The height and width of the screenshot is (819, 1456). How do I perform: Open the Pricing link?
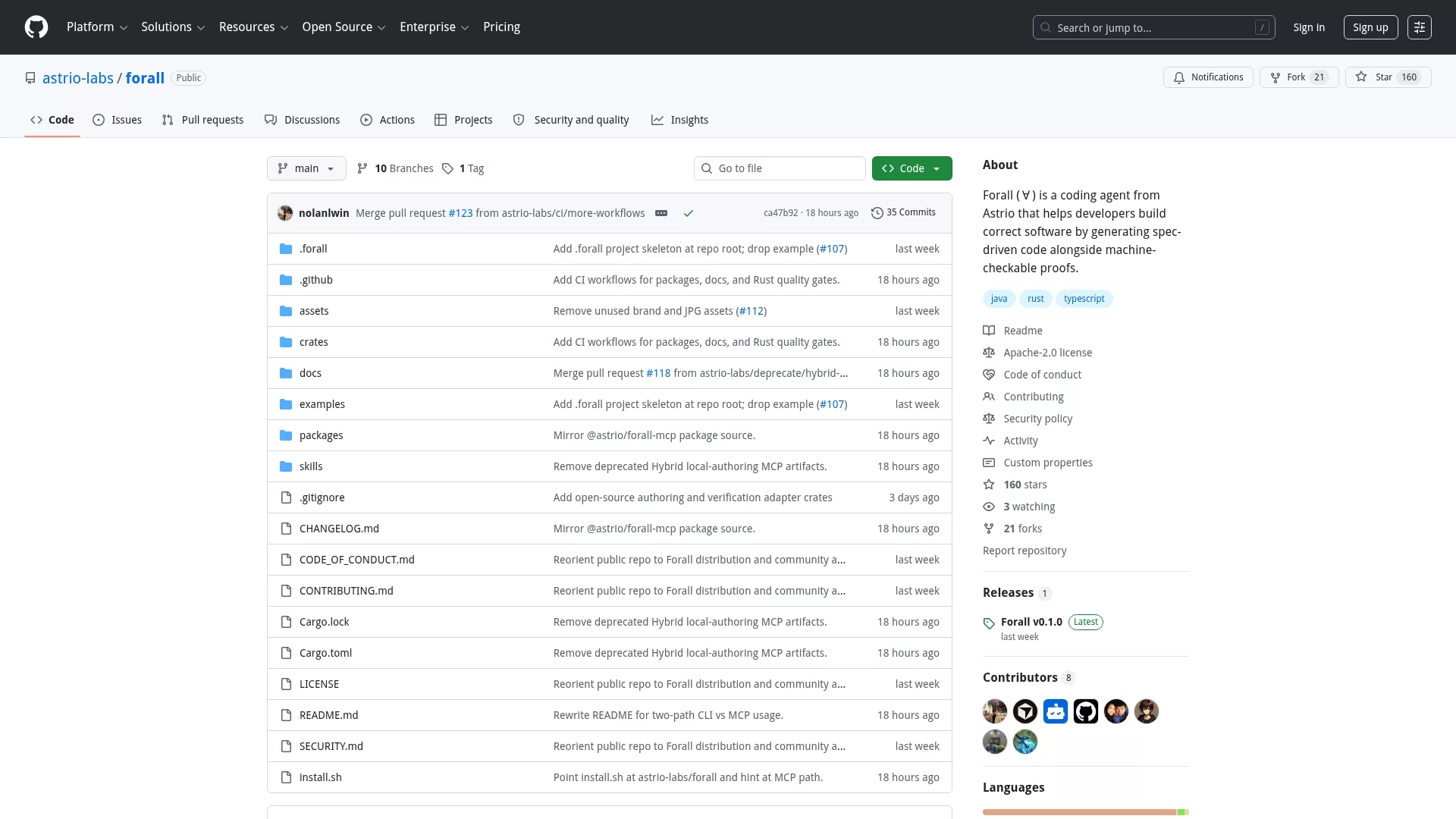pos(502,27)
